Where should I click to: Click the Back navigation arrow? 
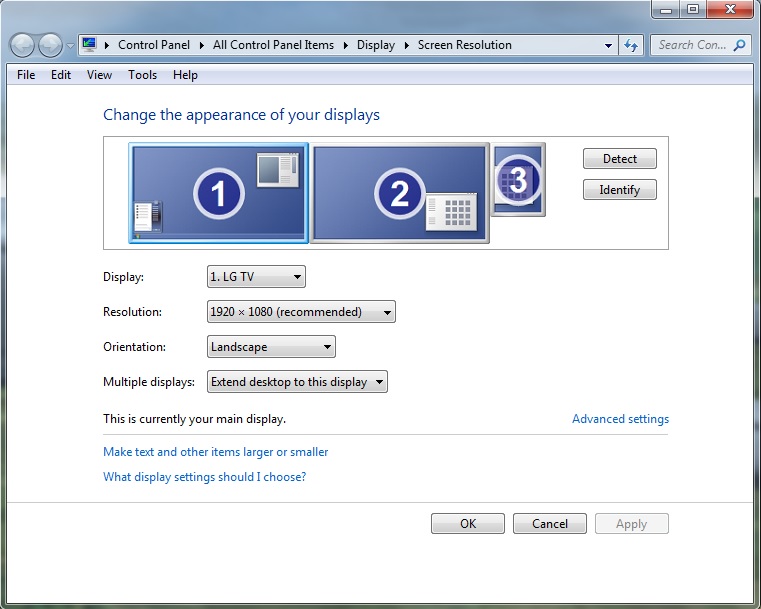22,46
